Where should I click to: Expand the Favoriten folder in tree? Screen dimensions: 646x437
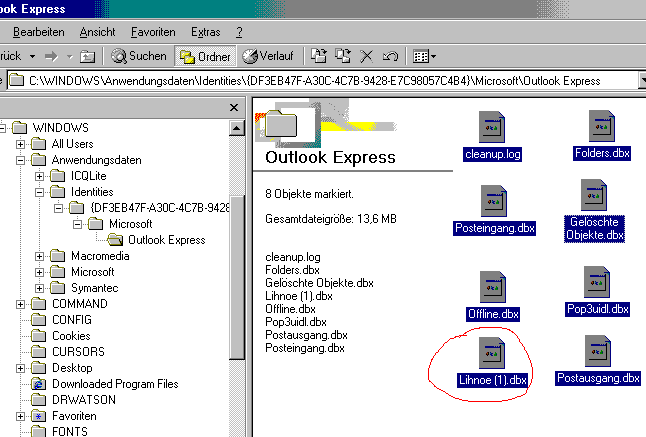[20, 416]
